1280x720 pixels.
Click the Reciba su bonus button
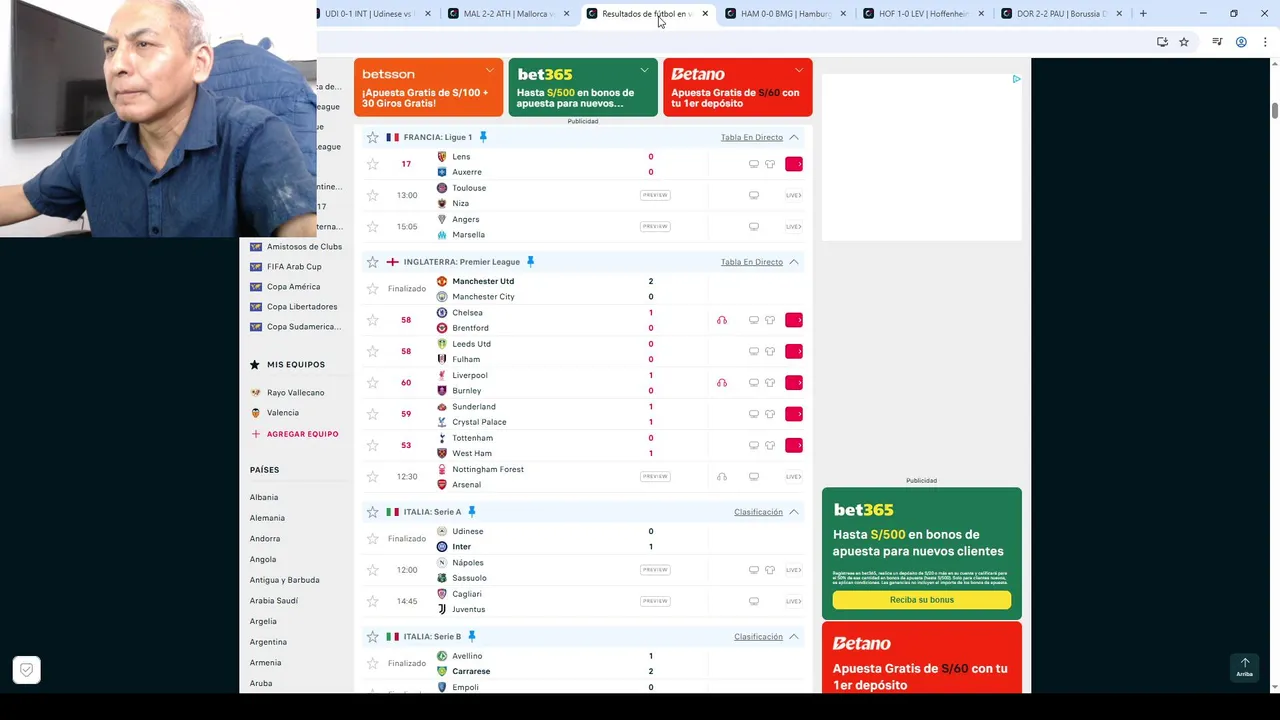pyautogui.click(x=922, y=600)
